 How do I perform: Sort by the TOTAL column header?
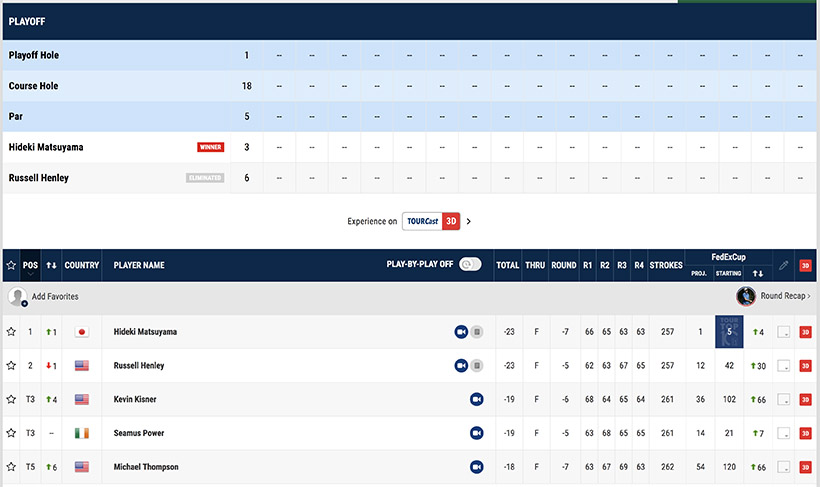[508, 265]
